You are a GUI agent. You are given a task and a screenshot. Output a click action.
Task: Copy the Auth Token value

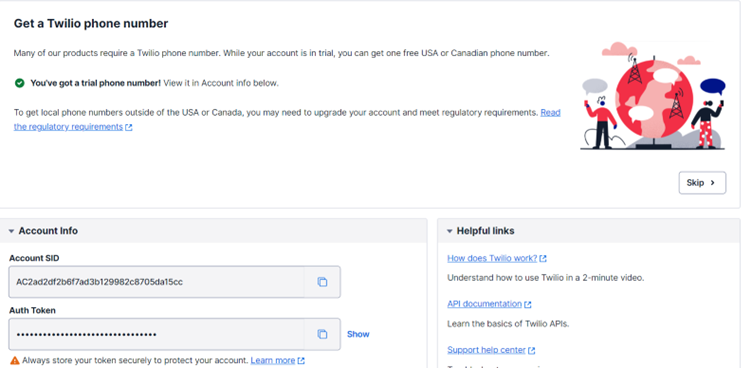[x=322, y=334]
